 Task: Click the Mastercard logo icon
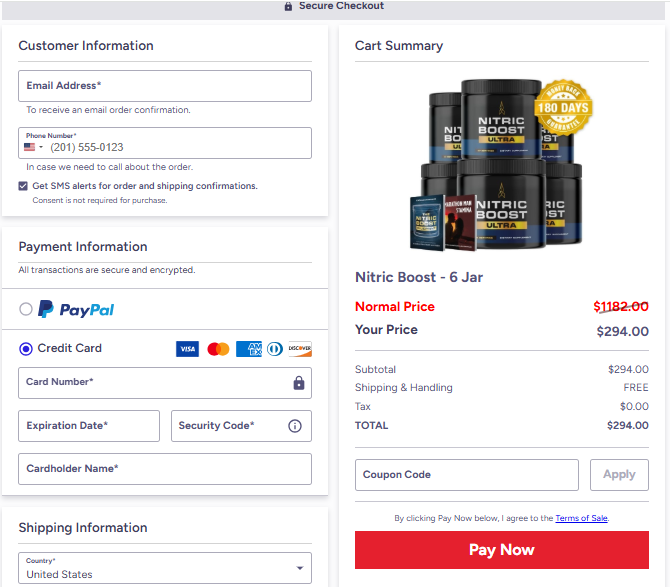pyautogui.click(x=218, y=349)
